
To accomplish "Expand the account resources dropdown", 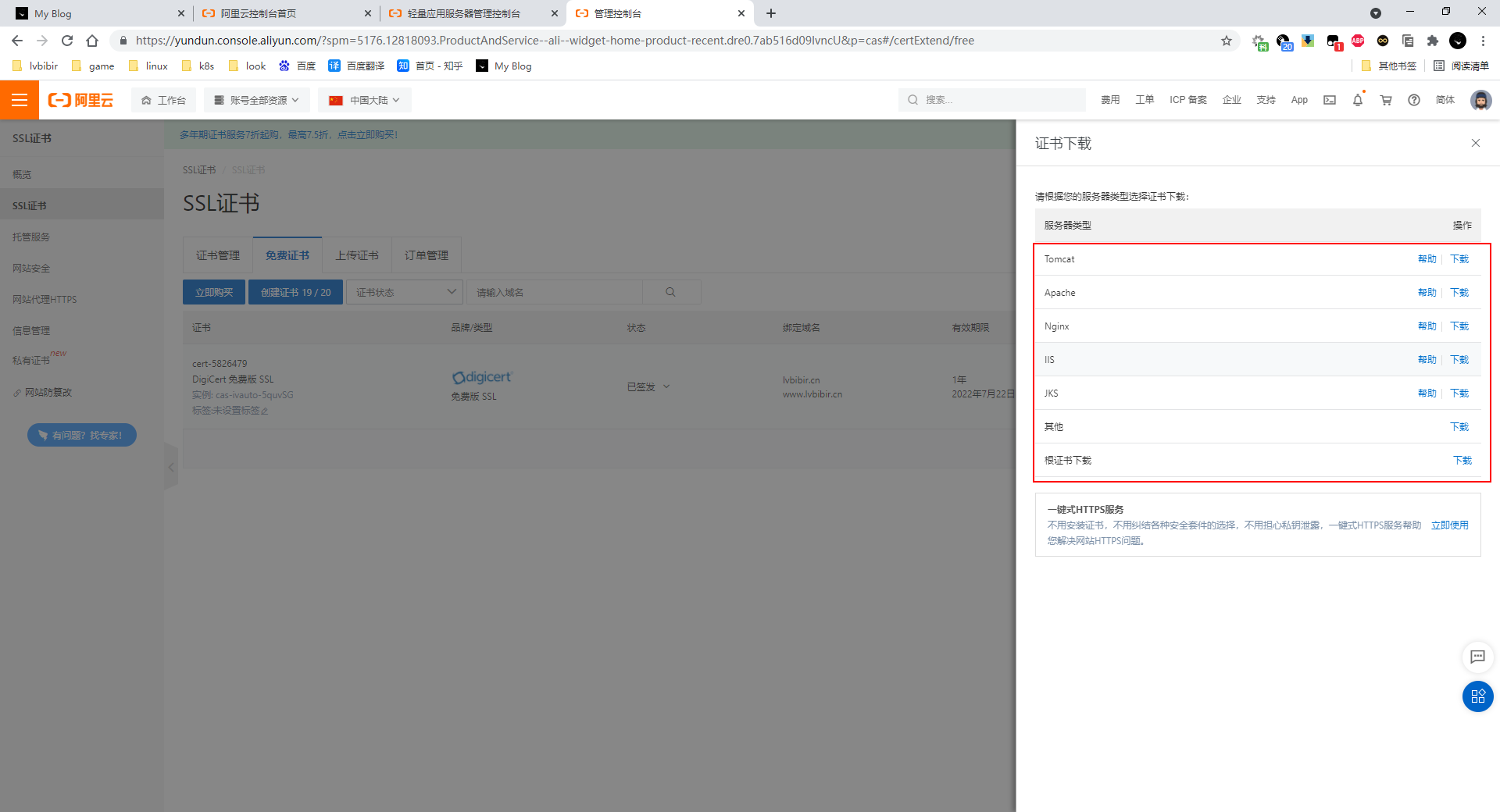I will tap(257, 100).
